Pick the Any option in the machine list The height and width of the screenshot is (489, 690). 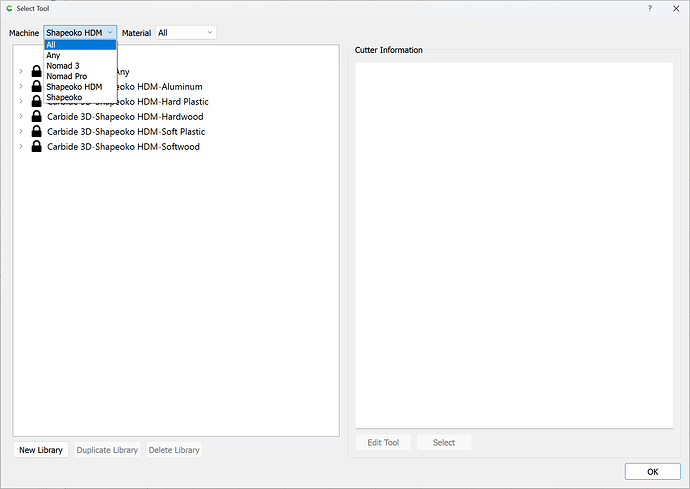click(x=53, y=55)
